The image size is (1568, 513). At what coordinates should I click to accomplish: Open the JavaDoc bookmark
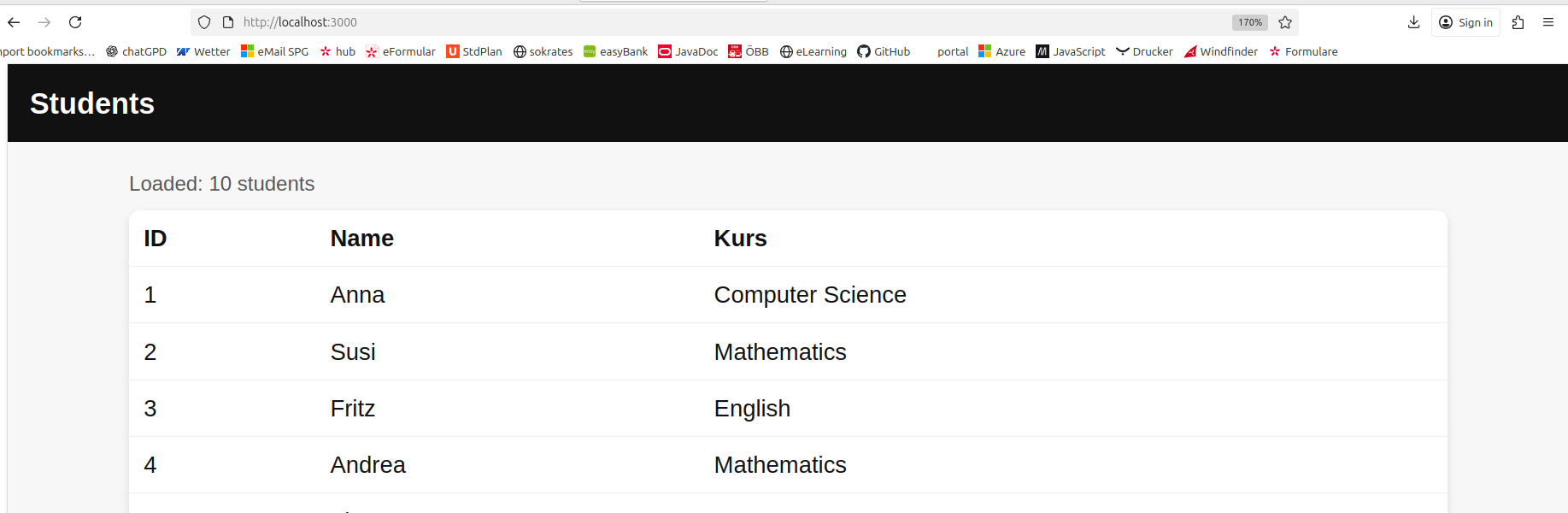tap(688, 51)
